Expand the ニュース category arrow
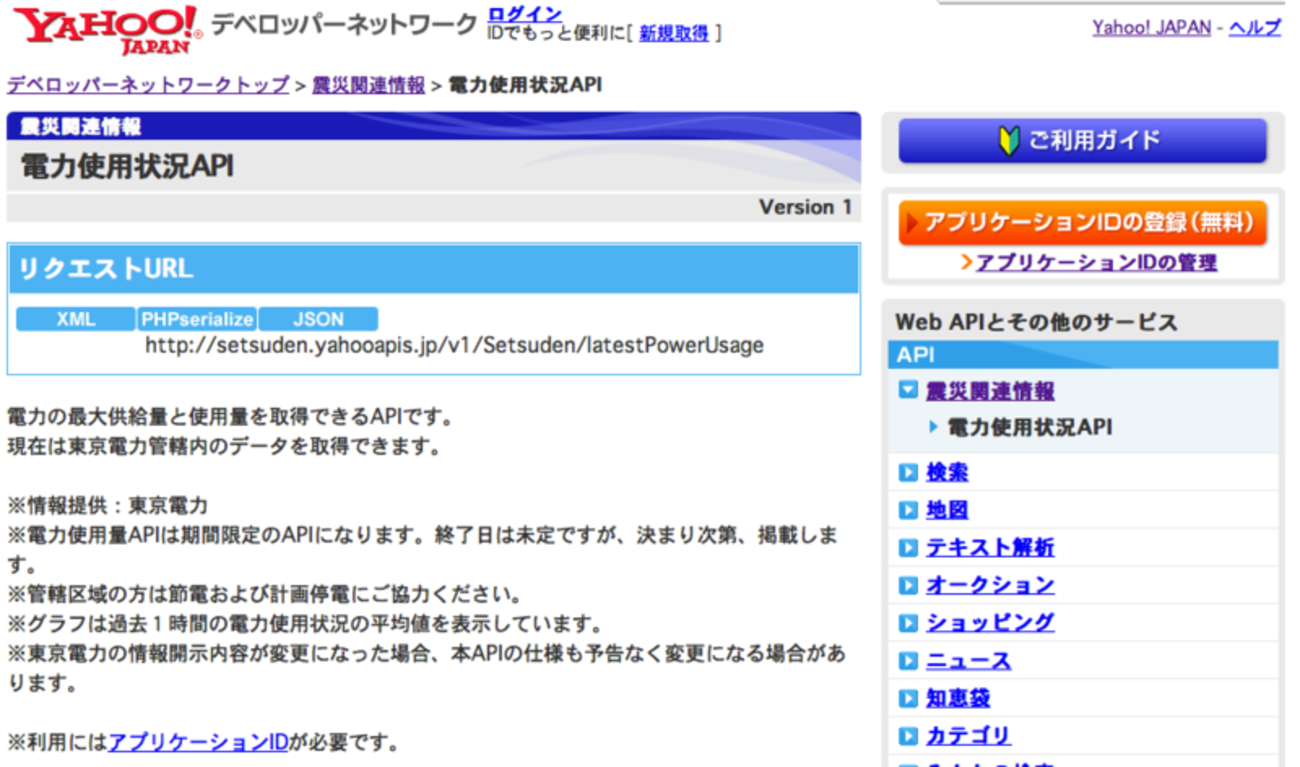This screenshot has height=767, width=1300. tap(908, 661)
